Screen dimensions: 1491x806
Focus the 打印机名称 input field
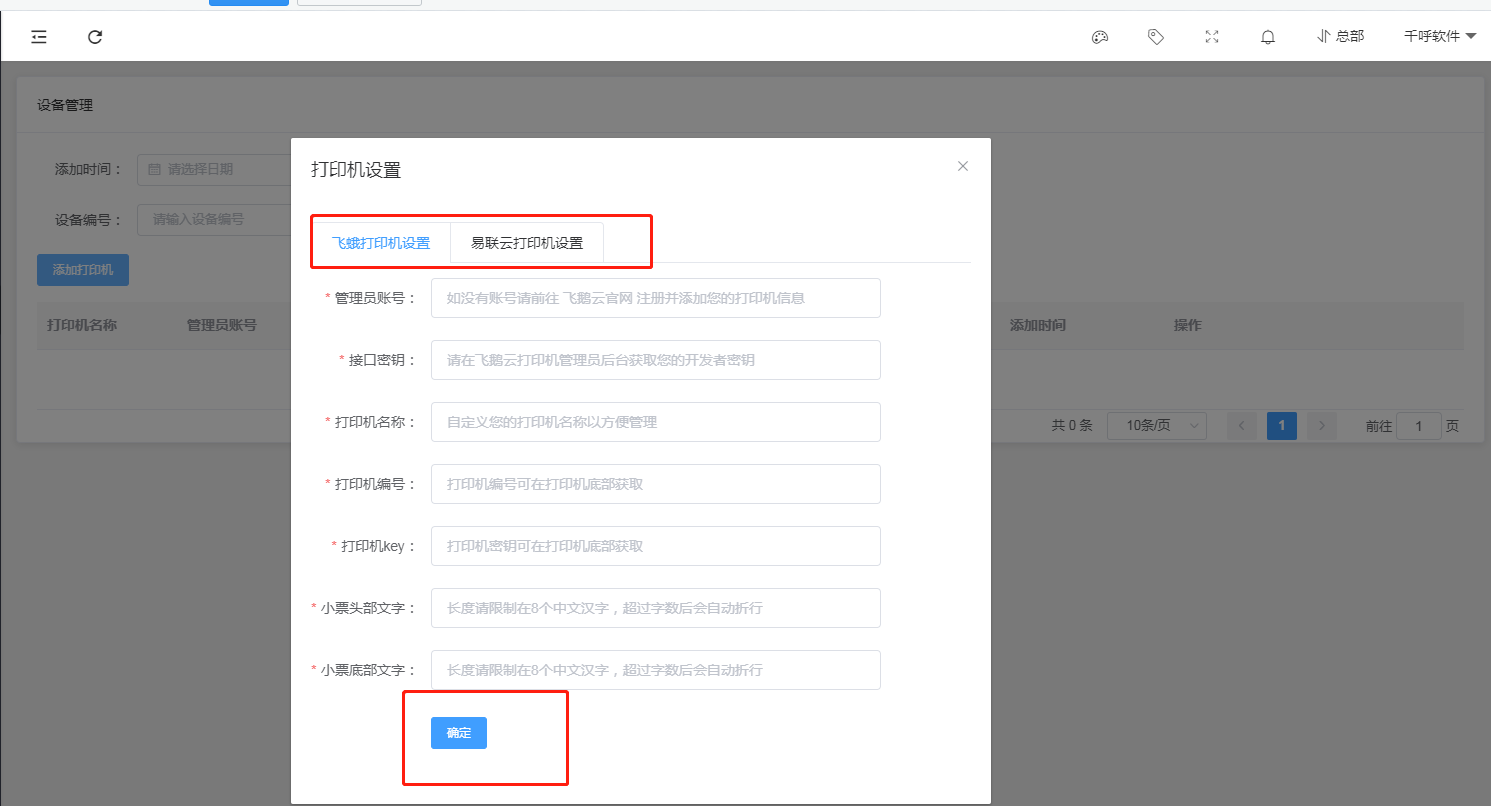click(656, 422)
